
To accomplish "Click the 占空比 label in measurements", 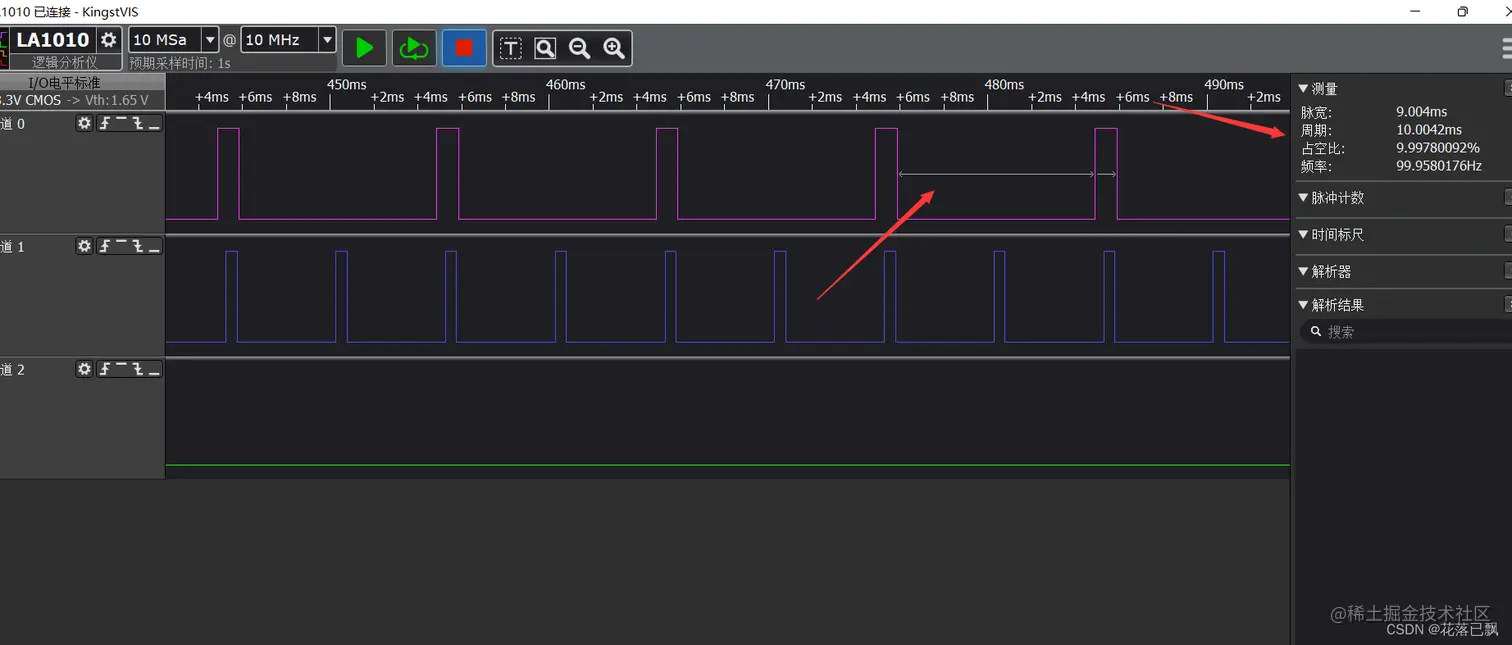I will 1322,148.
